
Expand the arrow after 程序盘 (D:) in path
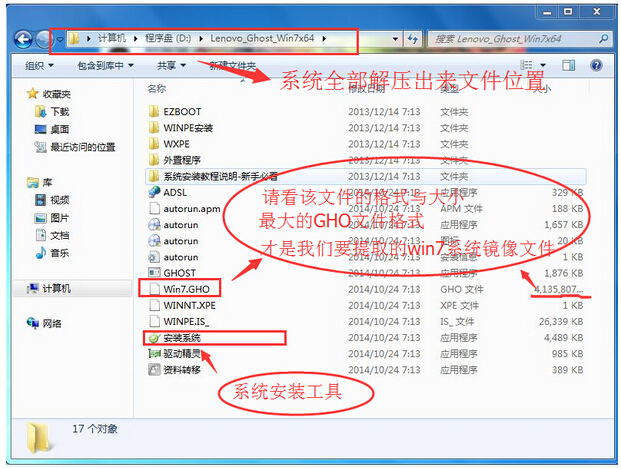[x=201, y=39]
